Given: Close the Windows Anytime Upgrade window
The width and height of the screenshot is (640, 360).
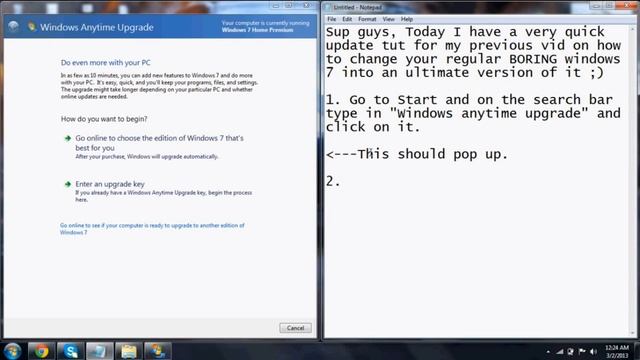Looking at the screenshot, I should click(307, 5).
